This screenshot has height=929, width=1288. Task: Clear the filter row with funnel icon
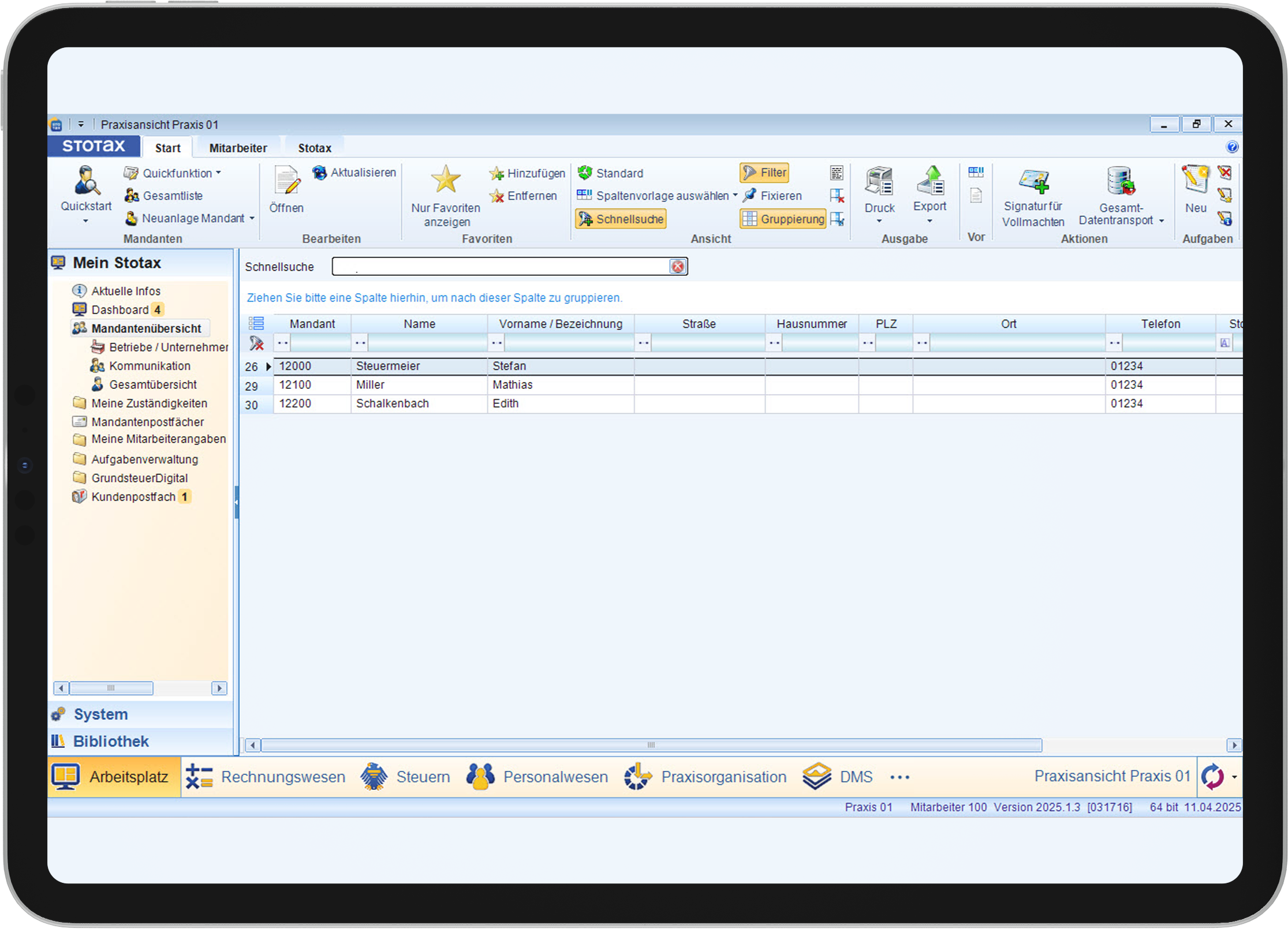tap(256, 343)
